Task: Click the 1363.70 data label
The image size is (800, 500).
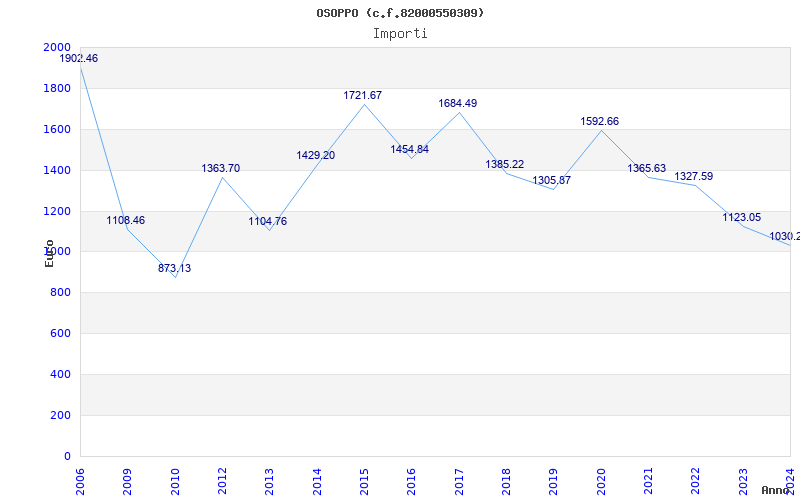Action: pos(220,168)
